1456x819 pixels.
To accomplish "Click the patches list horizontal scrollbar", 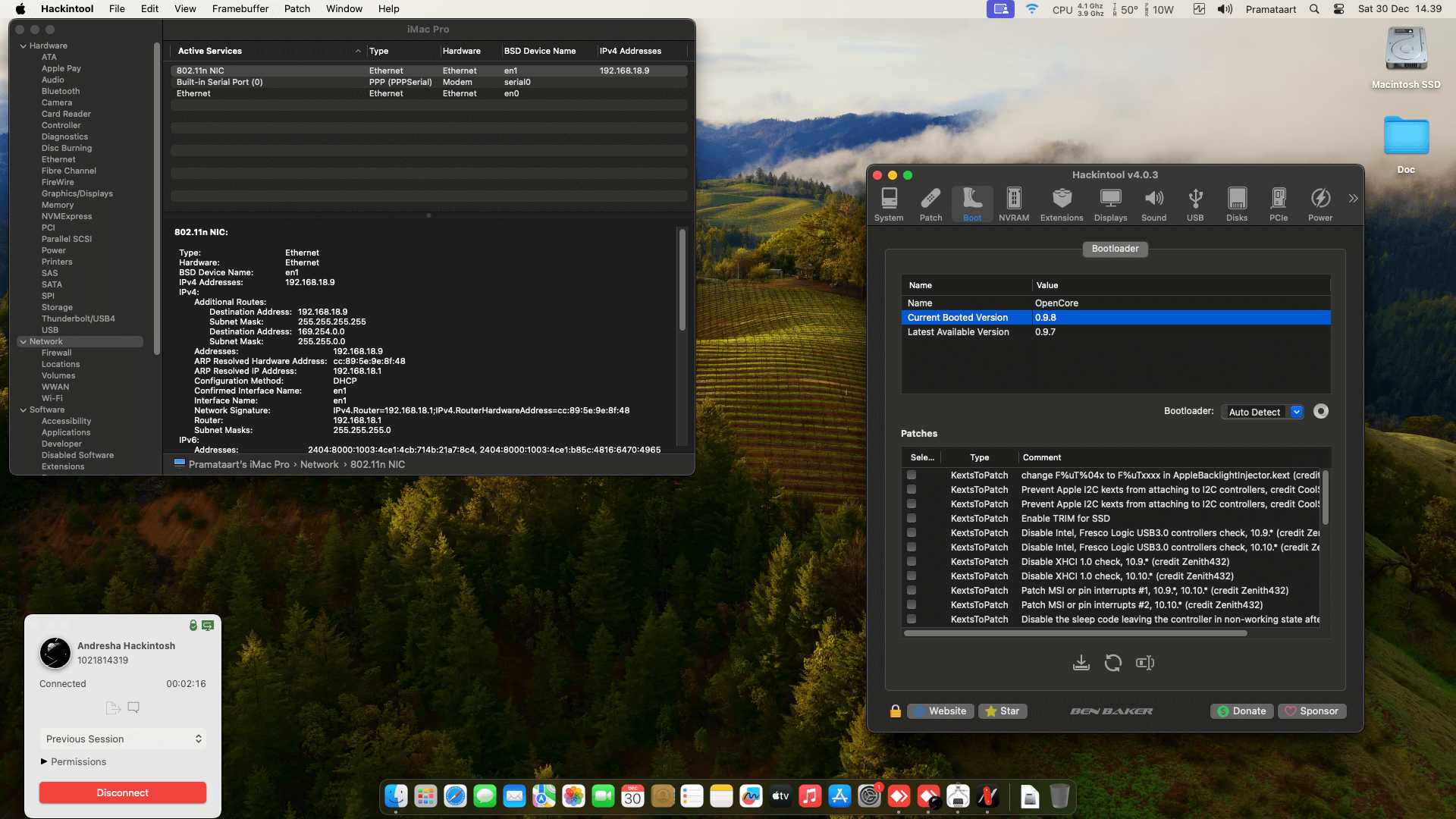I will [x=1075, y=633].
